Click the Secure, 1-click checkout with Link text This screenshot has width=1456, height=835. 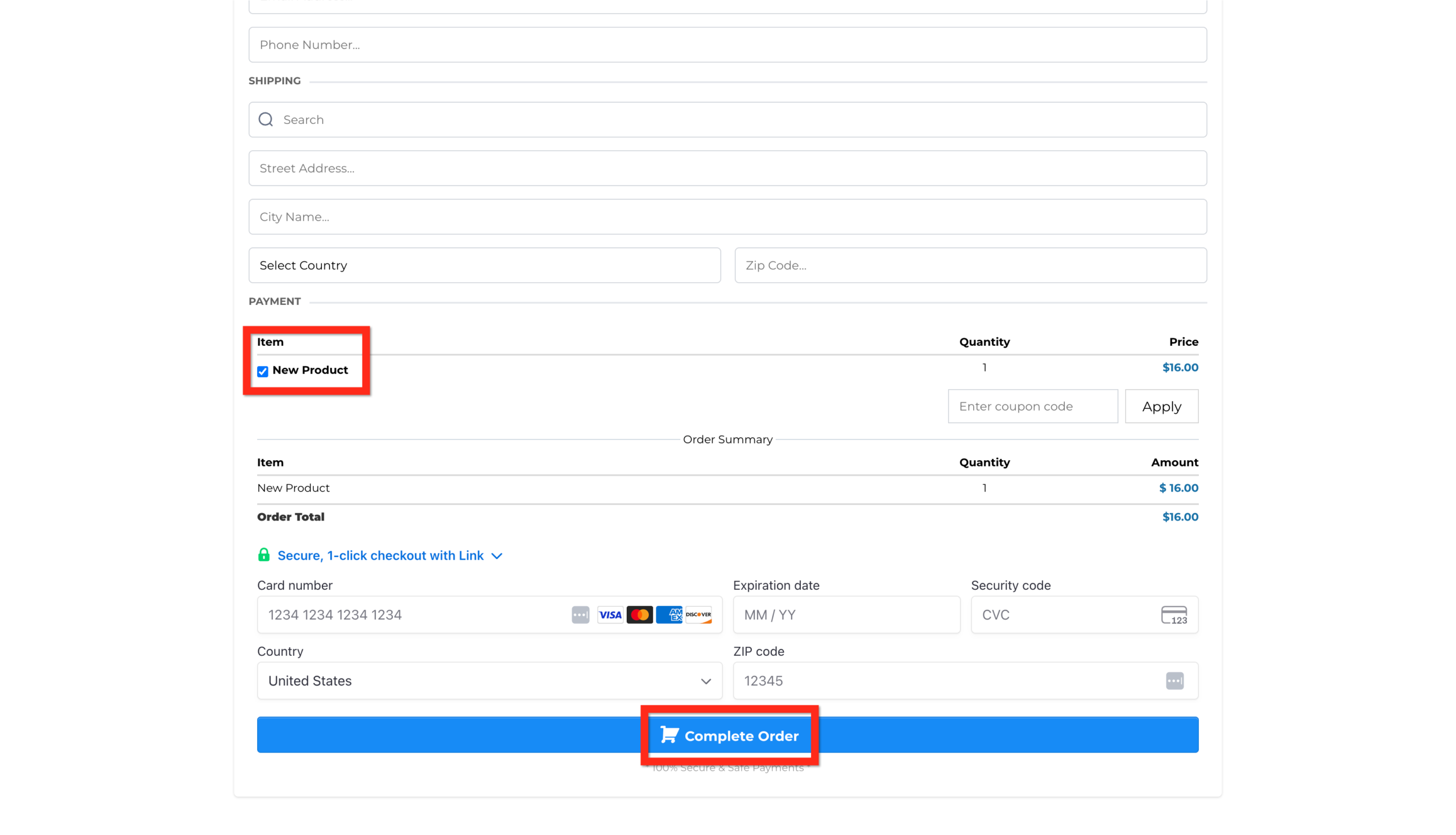point(380,555)
